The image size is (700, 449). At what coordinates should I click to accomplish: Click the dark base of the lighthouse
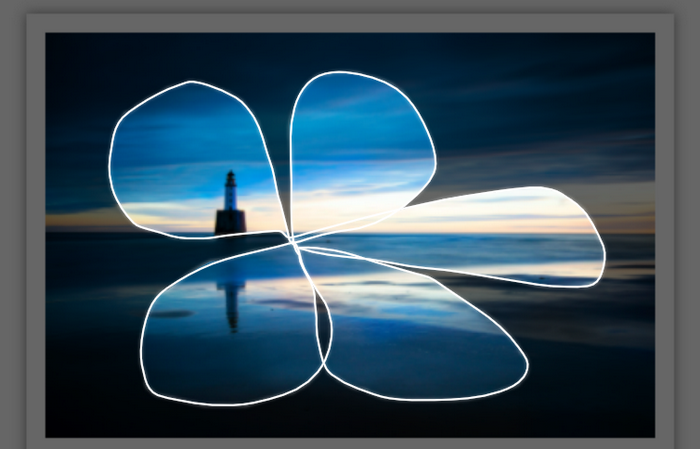[230, 221]
